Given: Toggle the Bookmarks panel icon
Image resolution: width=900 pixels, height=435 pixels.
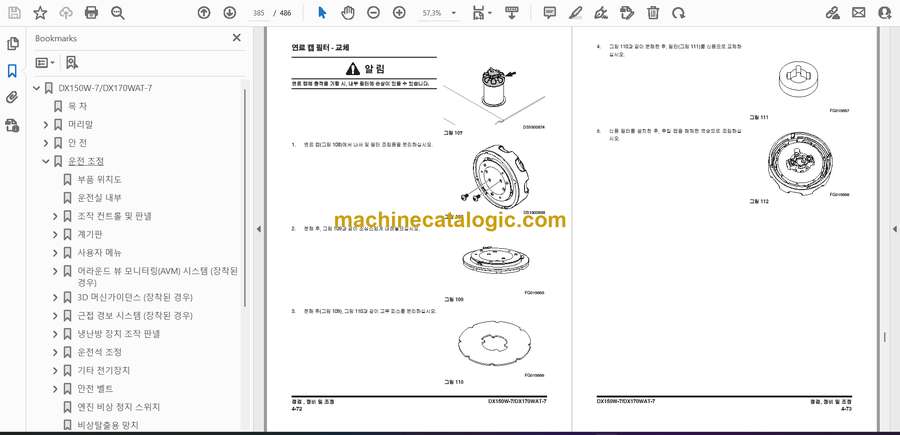Looking at the screenshot, I should (x=12, y=71).
